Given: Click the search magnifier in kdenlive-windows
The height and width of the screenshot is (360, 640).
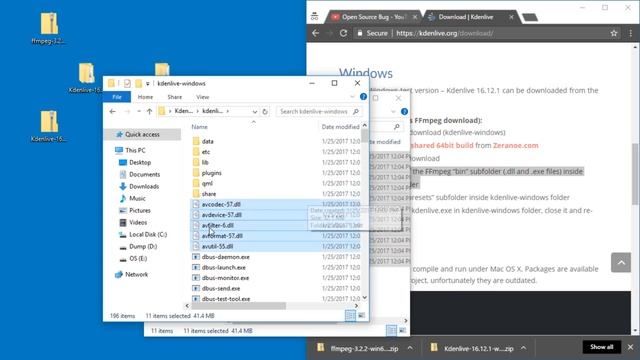Looking at the screenshot, I should (x=356, y=111).
